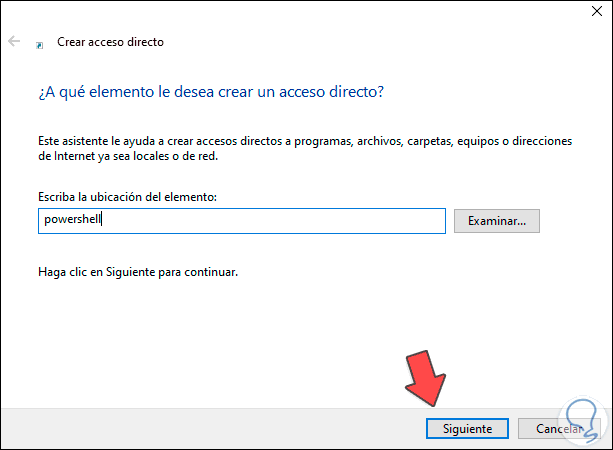Click the Crear acceso directo title text
This screenshot has width=613, height=450.
coord(111,43)
